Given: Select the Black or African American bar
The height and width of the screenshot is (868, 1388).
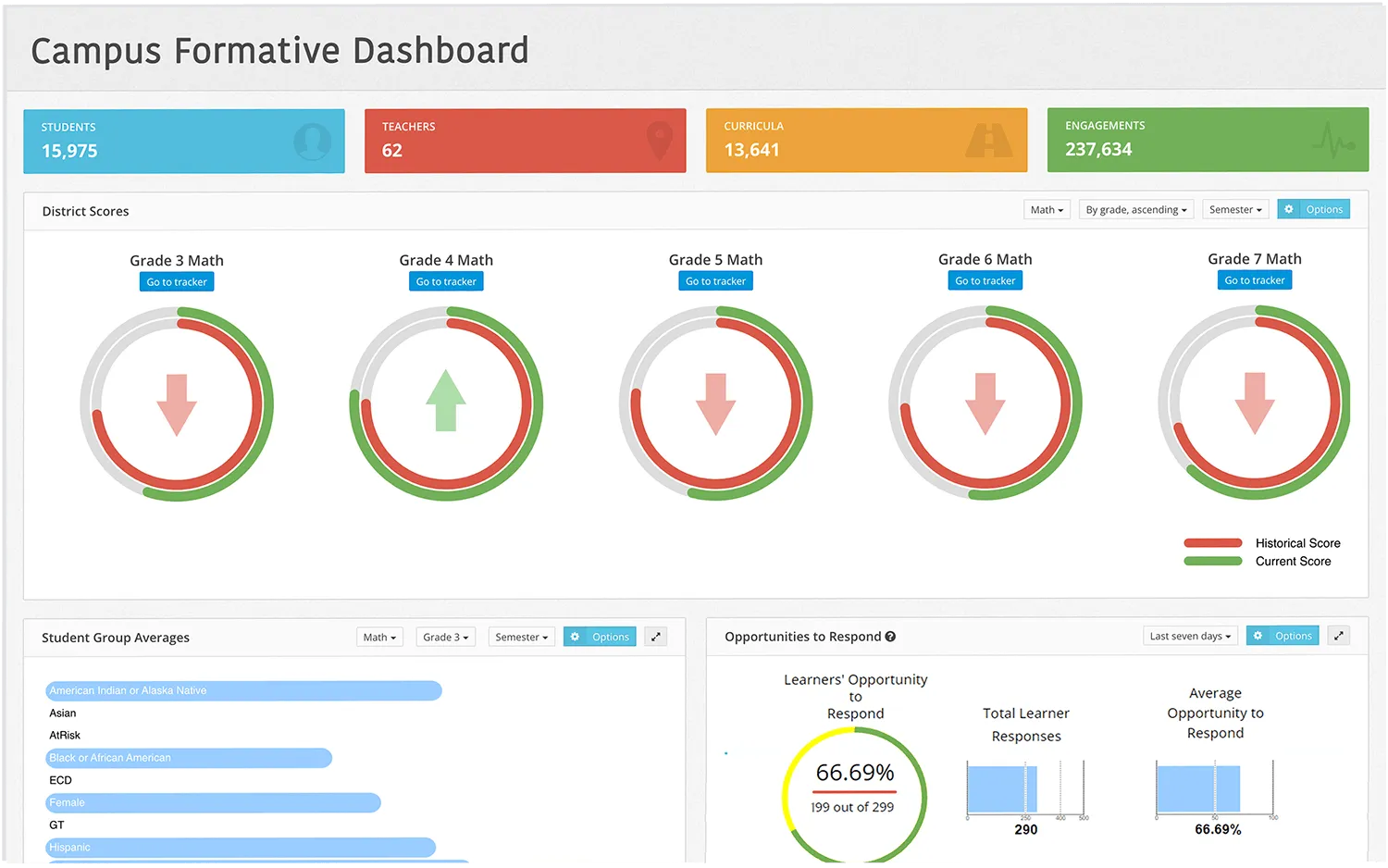Looking at the screenshot, I should (188, 758).
